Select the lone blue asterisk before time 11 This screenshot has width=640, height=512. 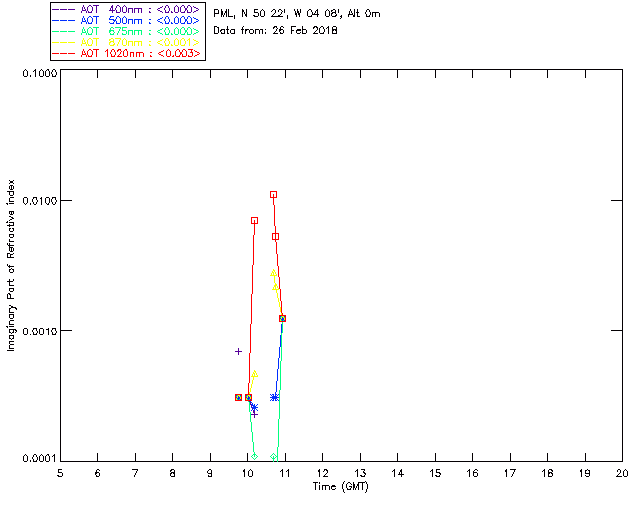click(x=274, y=397)
